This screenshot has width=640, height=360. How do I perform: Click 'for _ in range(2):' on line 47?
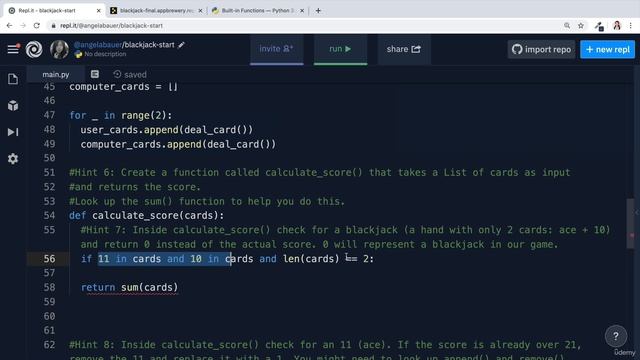120,116
